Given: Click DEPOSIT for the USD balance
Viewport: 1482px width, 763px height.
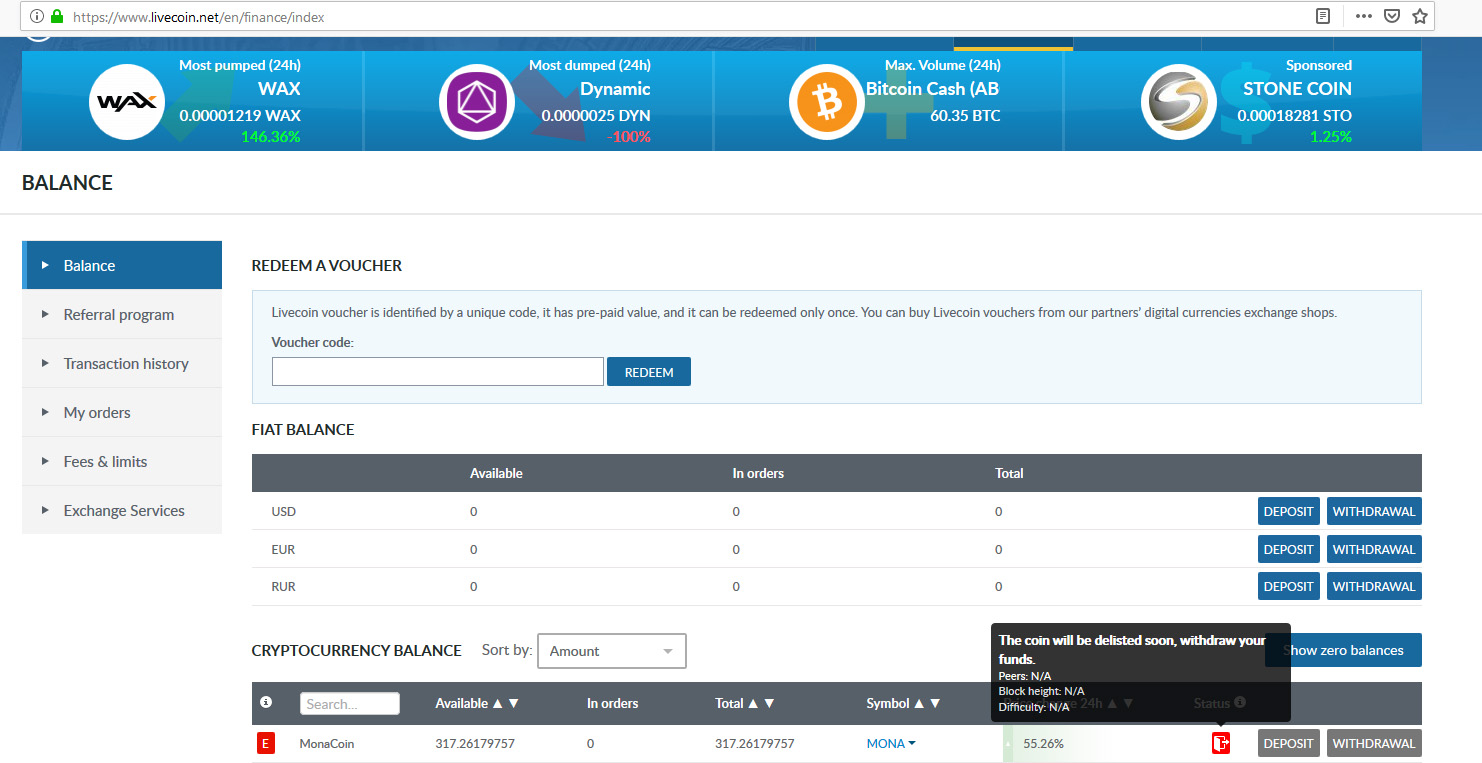Looking at the screenshot, I should (x=1288, y=511).
